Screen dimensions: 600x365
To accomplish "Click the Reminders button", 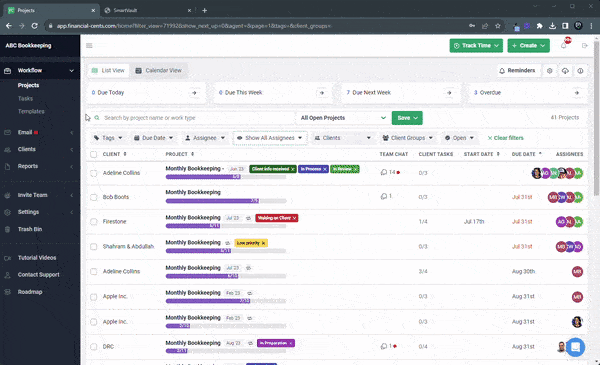I will coord(517,71).
